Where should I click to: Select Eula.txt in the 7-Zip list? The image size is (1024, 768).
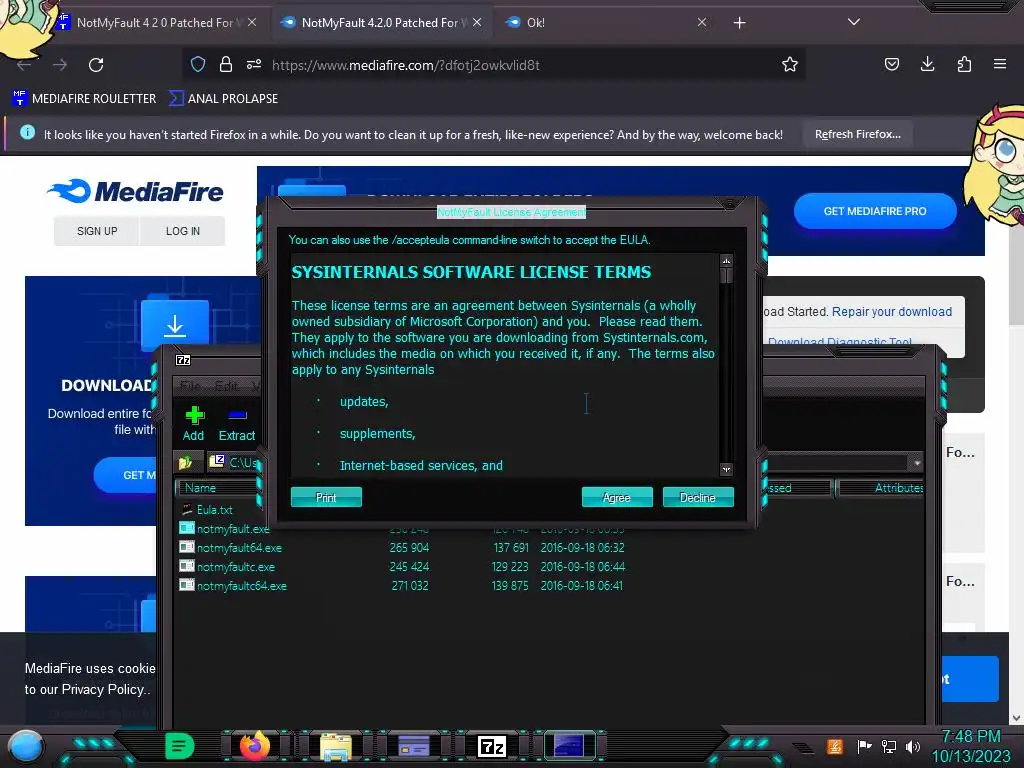pyautogui.click(x=214, y=509)
